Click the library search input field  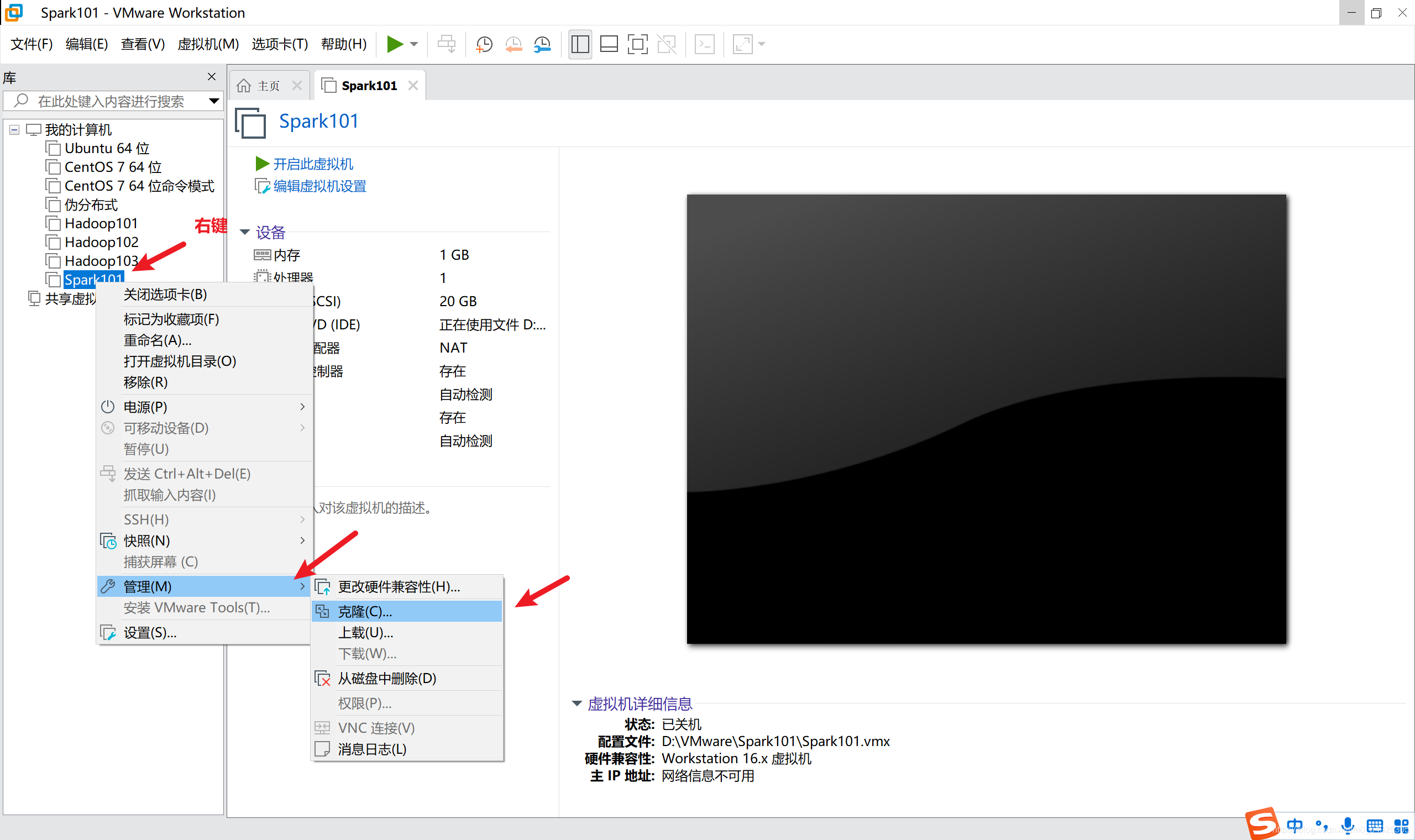click(111, 101)
